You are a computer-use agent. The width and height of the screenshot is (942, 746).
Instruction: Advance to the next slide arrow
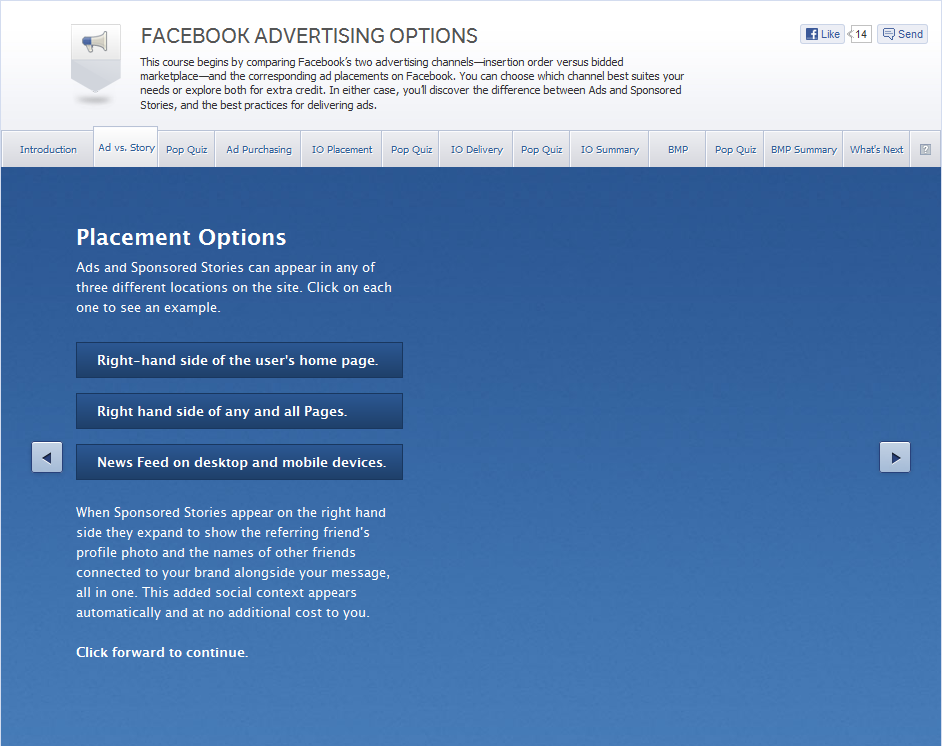(895, 458)
